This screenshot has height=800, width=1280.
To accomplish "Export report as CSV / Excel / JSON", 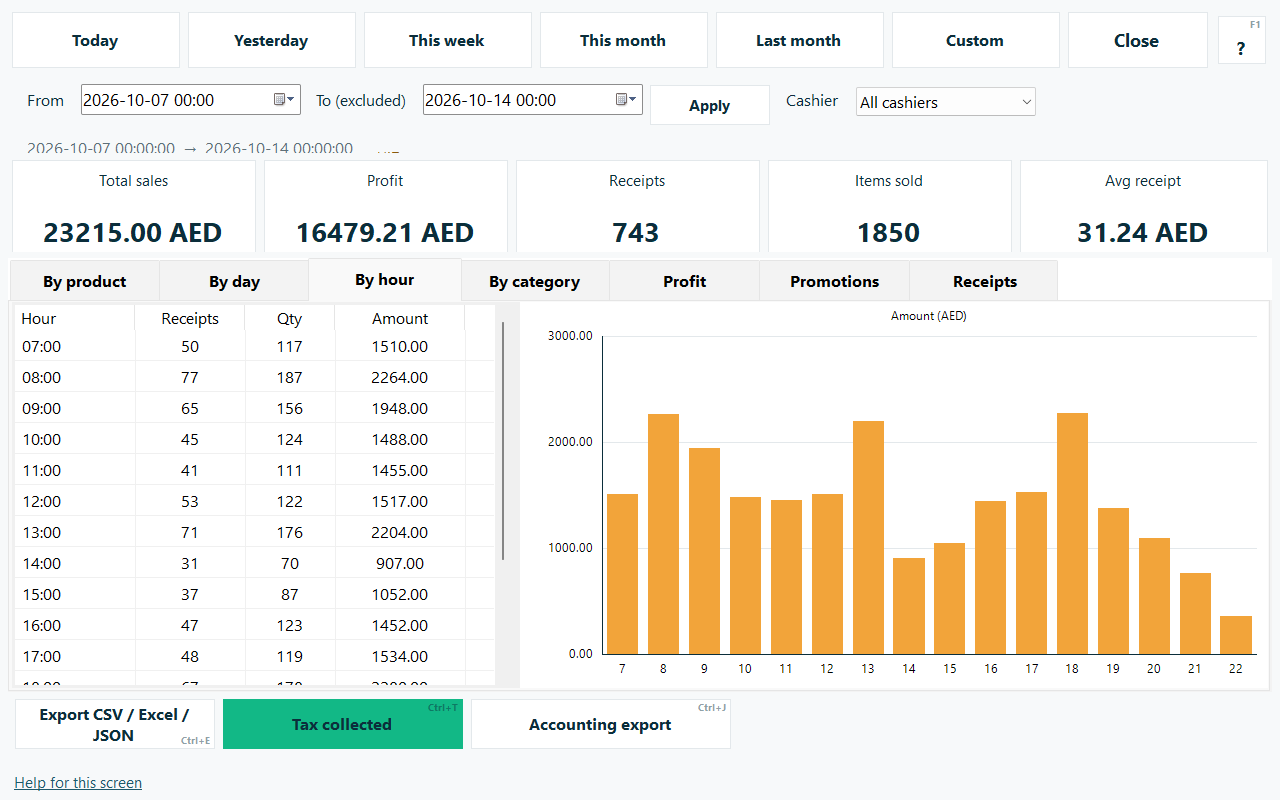I will 115,724.
